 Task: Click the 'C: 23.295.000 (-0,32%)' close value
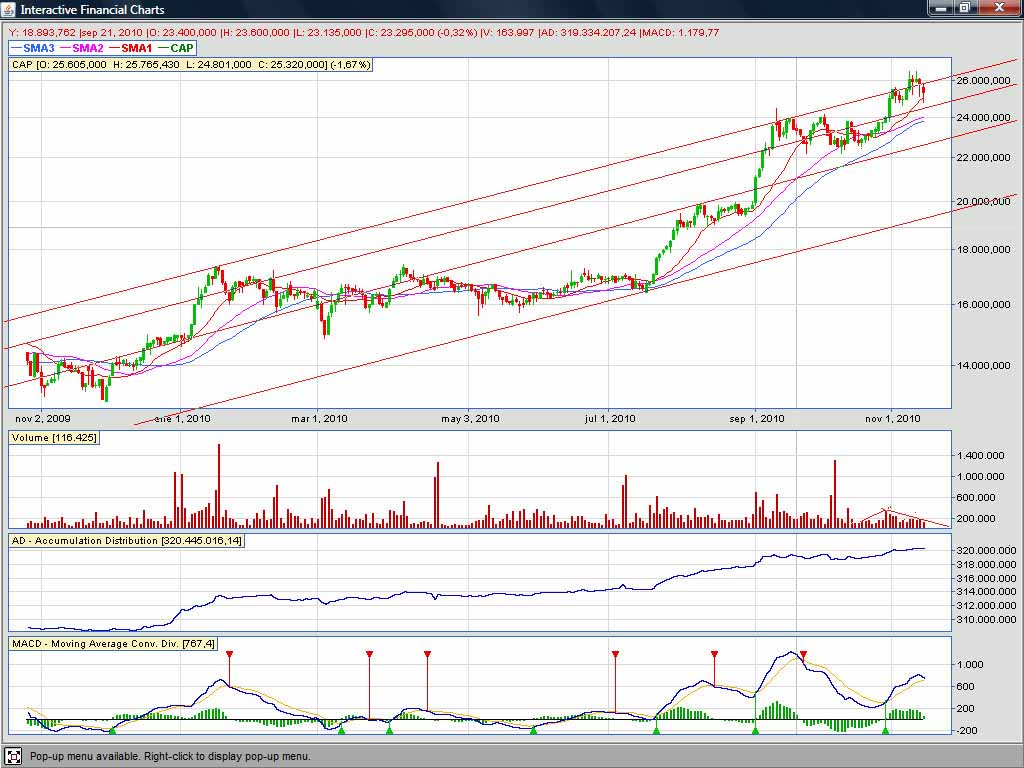point(423,32)
